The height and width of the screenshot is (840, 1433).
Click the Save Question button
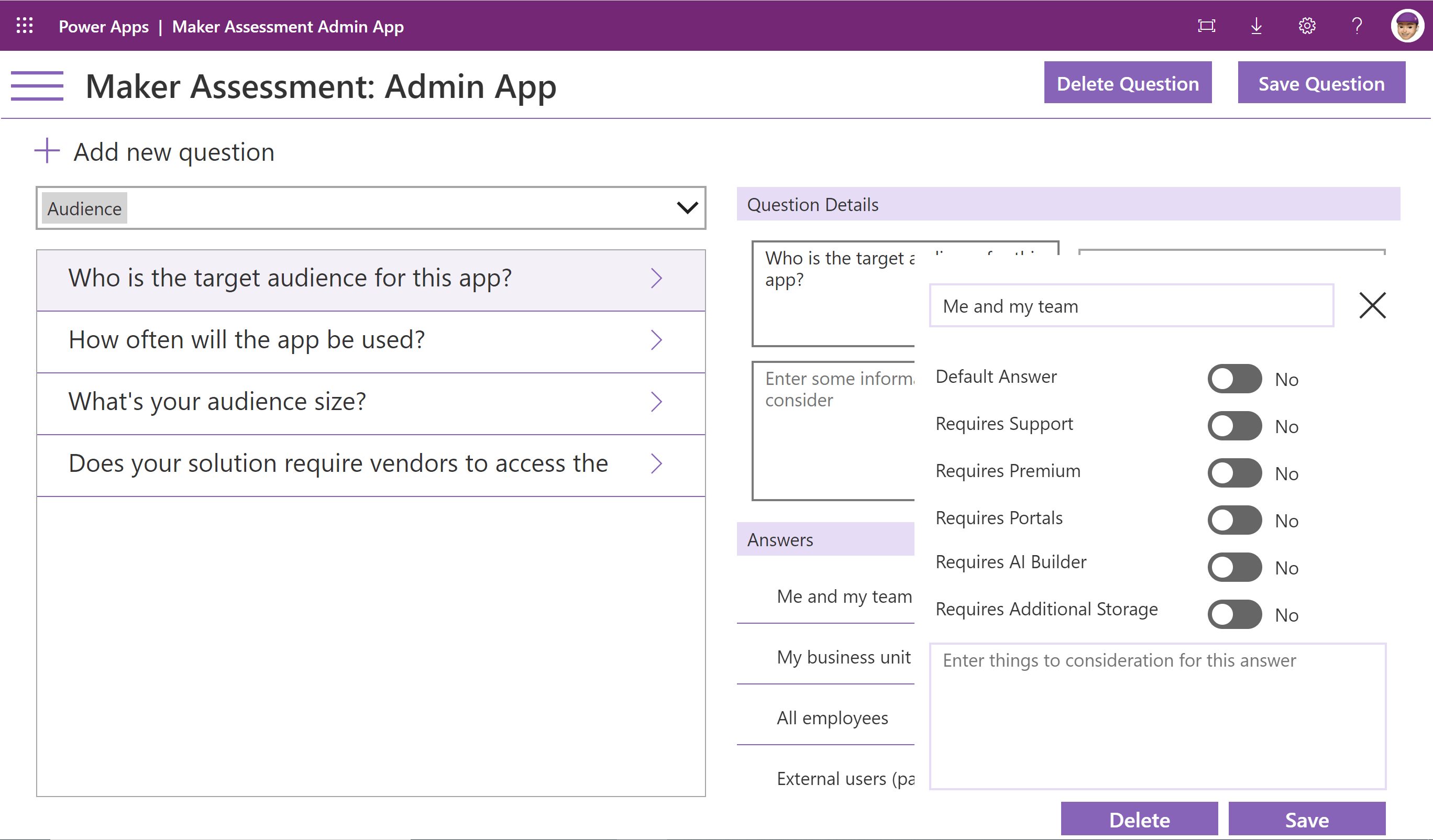[x=1321, y=84]
